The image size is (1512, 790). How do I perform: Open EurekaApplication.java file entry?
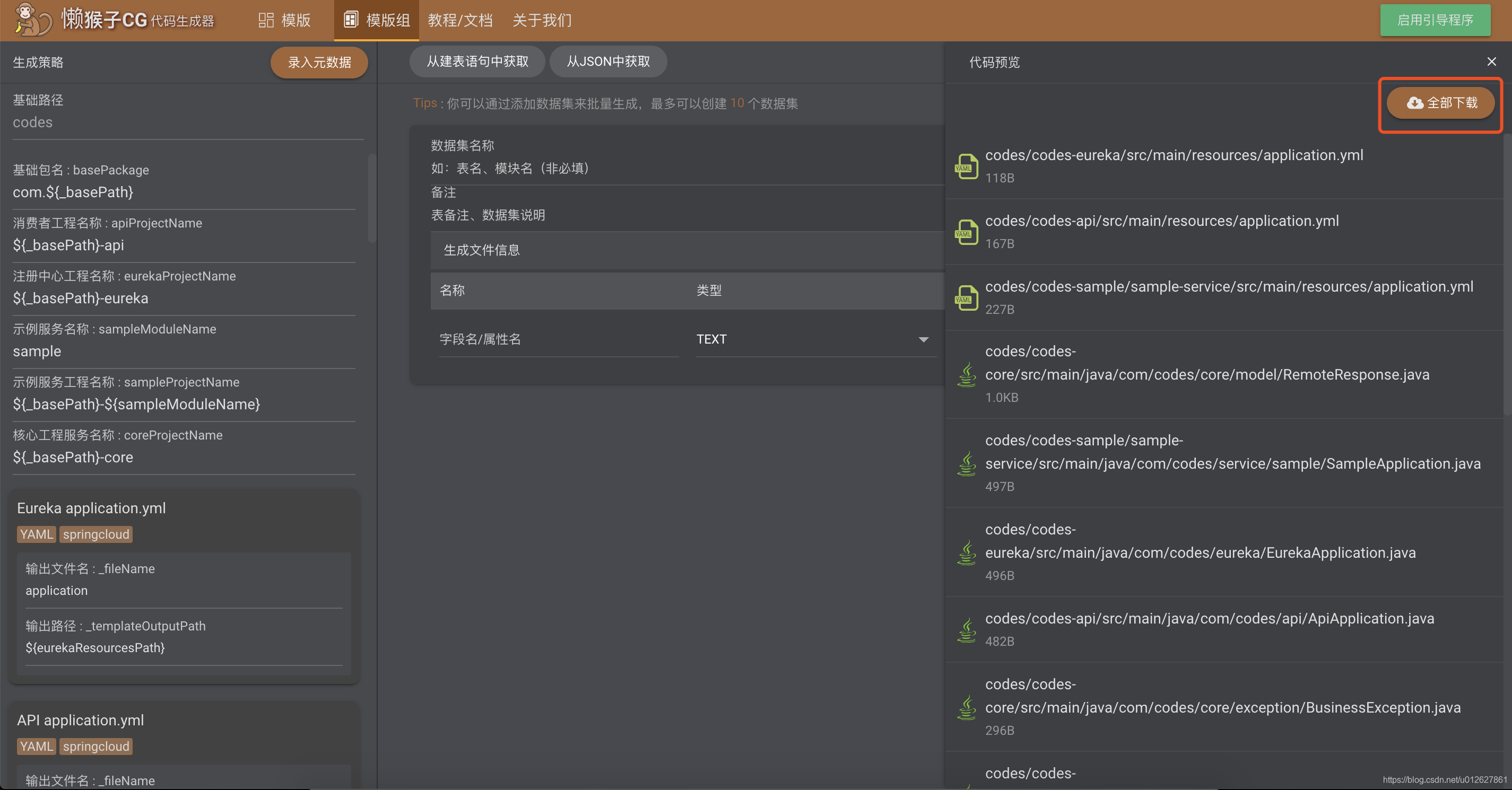[1224, 553]
